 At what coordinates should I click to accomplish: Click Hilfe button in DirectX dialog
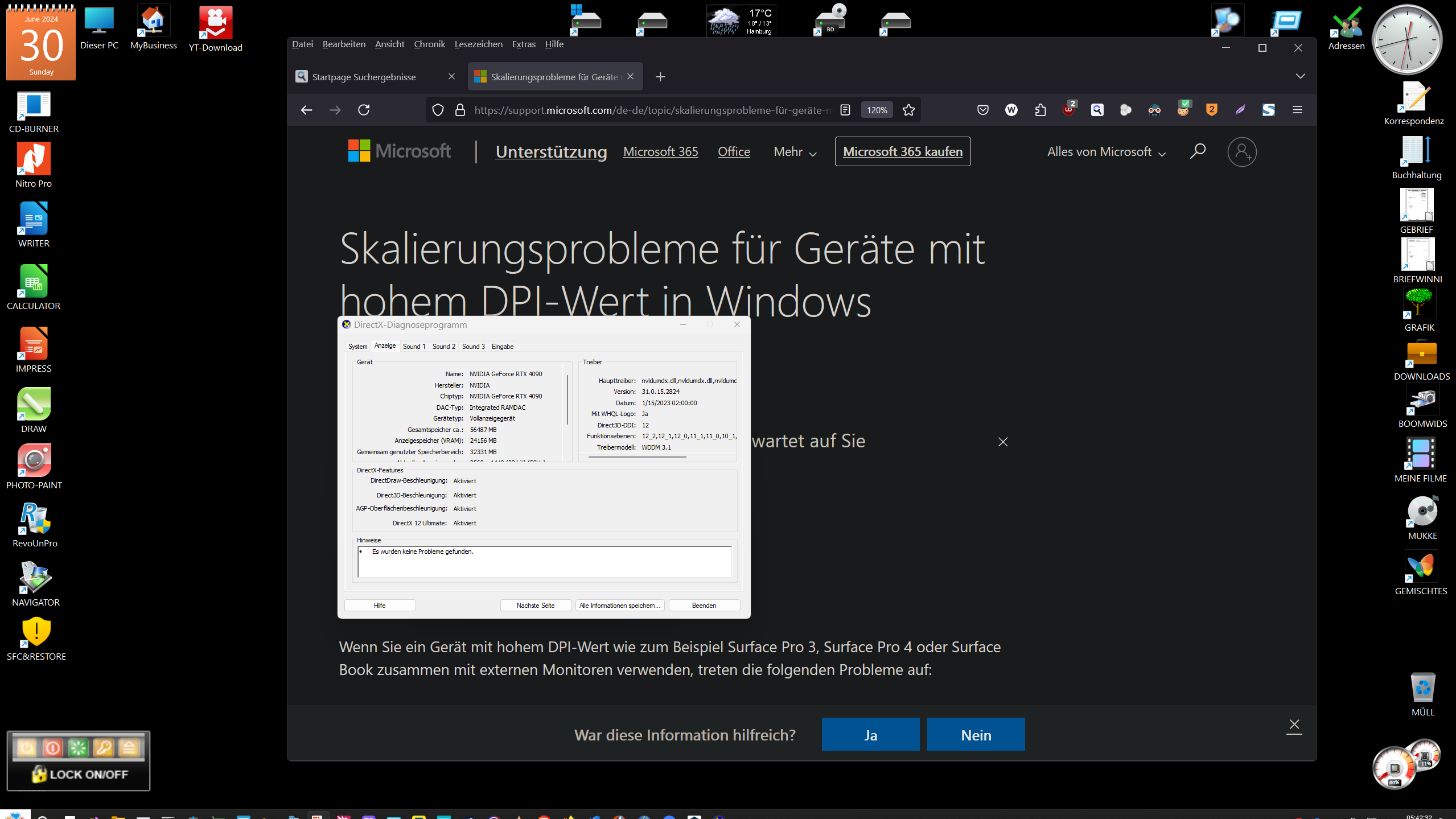380,606
